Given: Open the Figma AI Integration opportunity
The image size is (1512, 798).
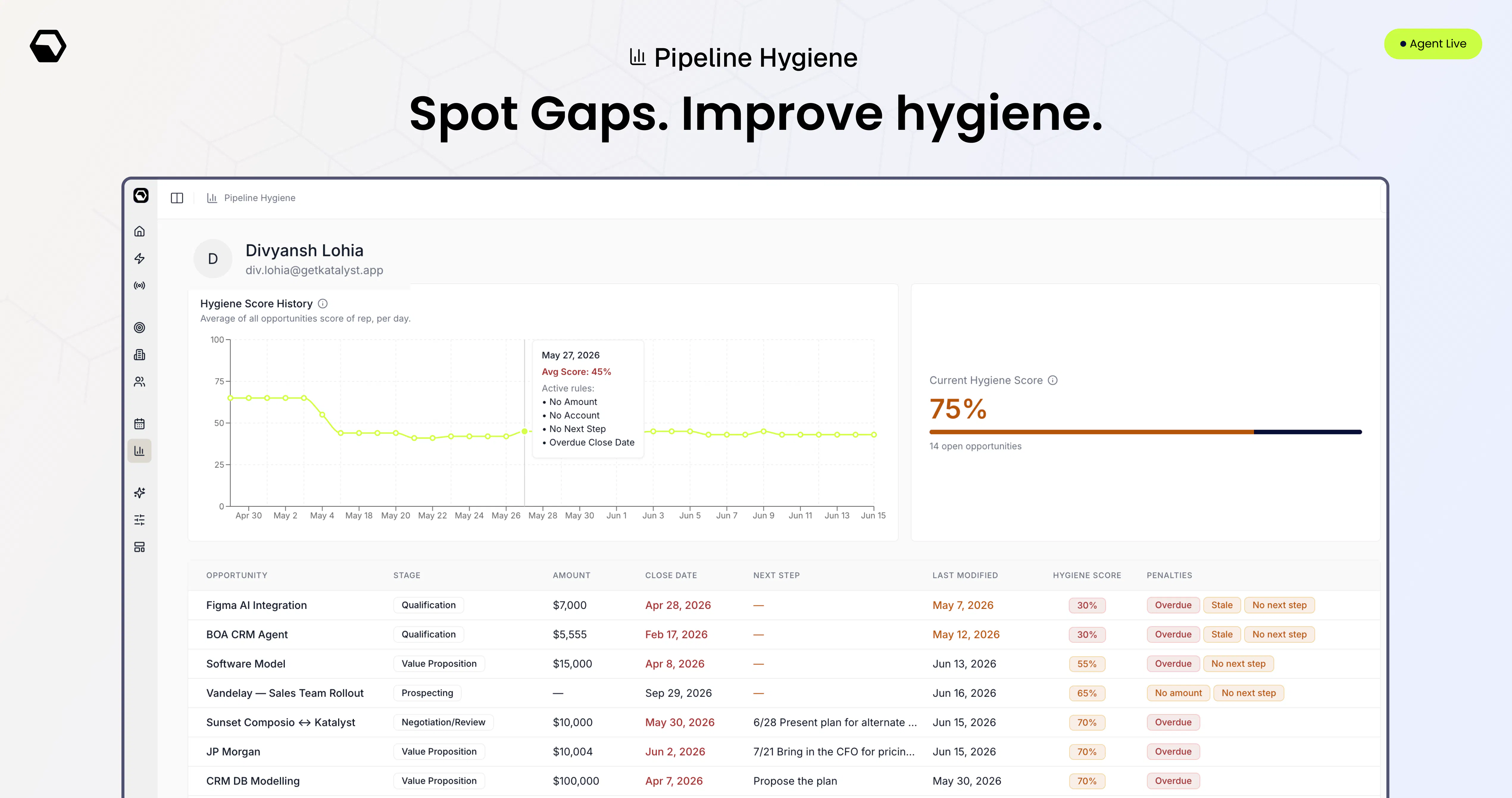Looking at the screenshot, I should [257, 605].
